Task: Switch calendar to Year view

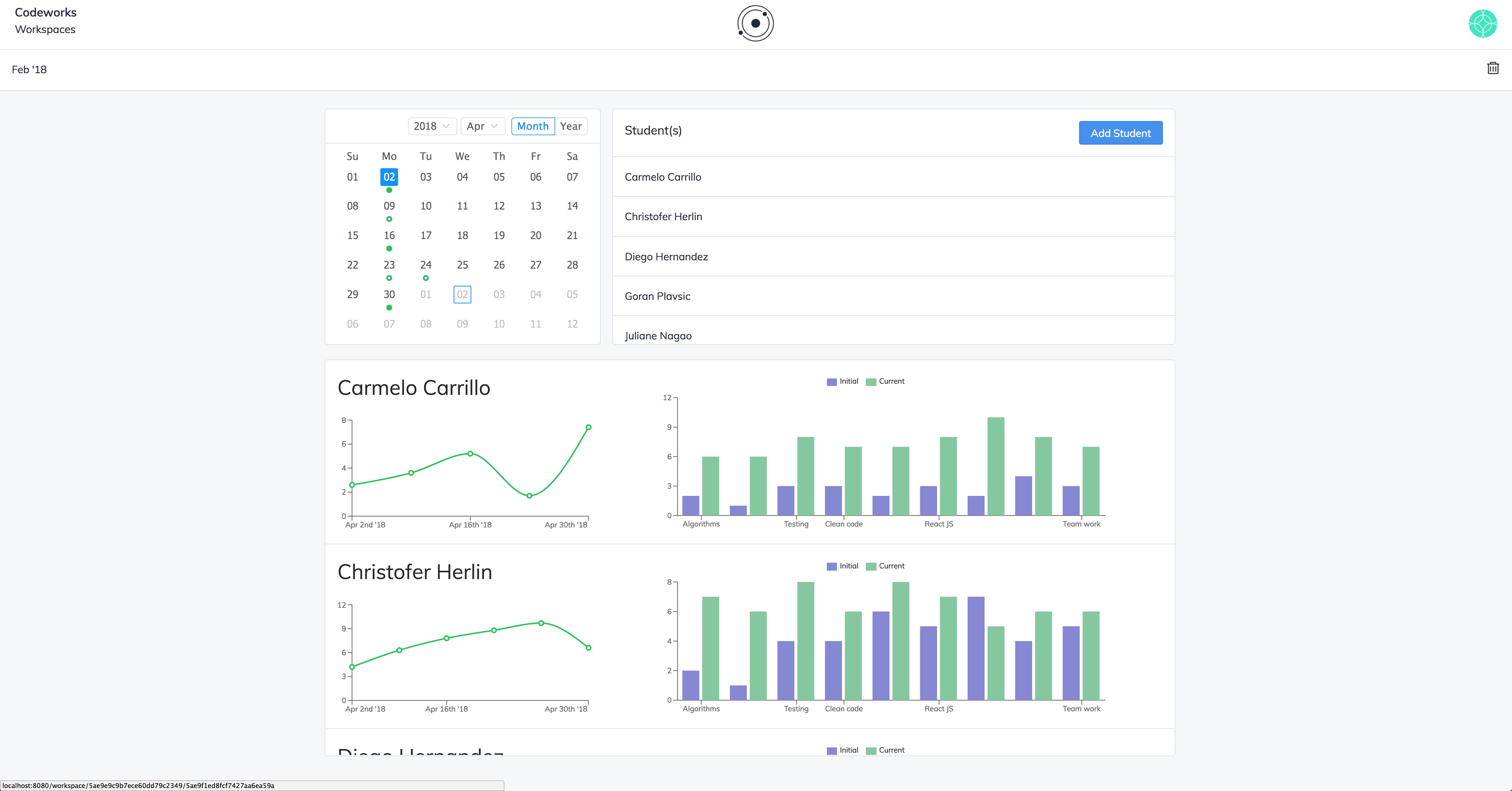Action: (x=571, y=126)
